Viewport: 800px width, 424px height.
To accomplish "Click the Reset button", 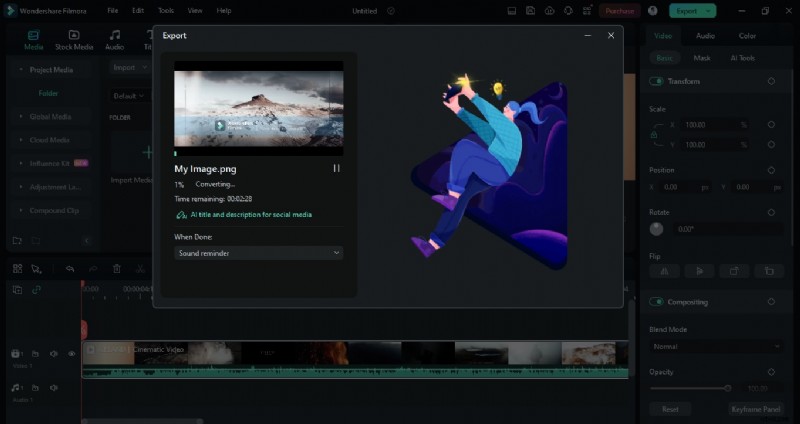I will 670,409.
